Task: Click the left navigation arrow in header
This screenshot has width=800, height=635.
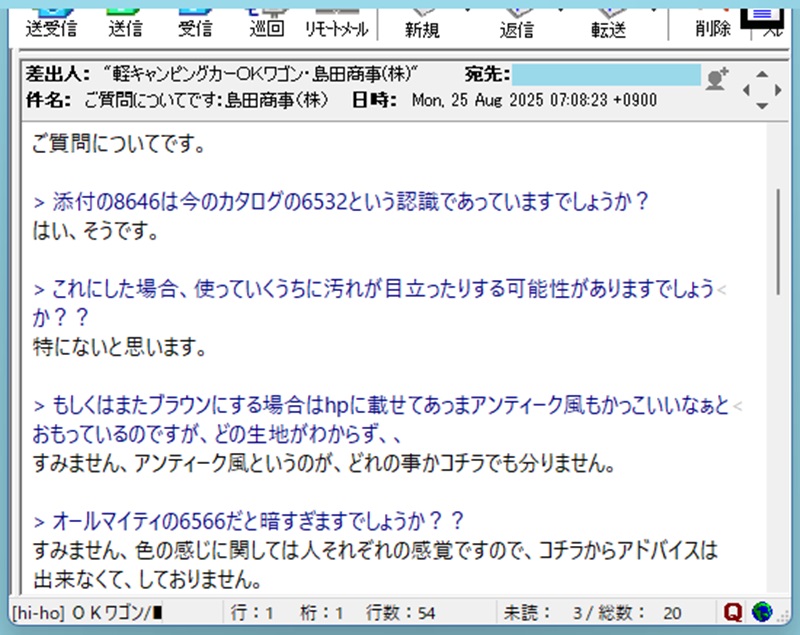Action: point(747,90)
